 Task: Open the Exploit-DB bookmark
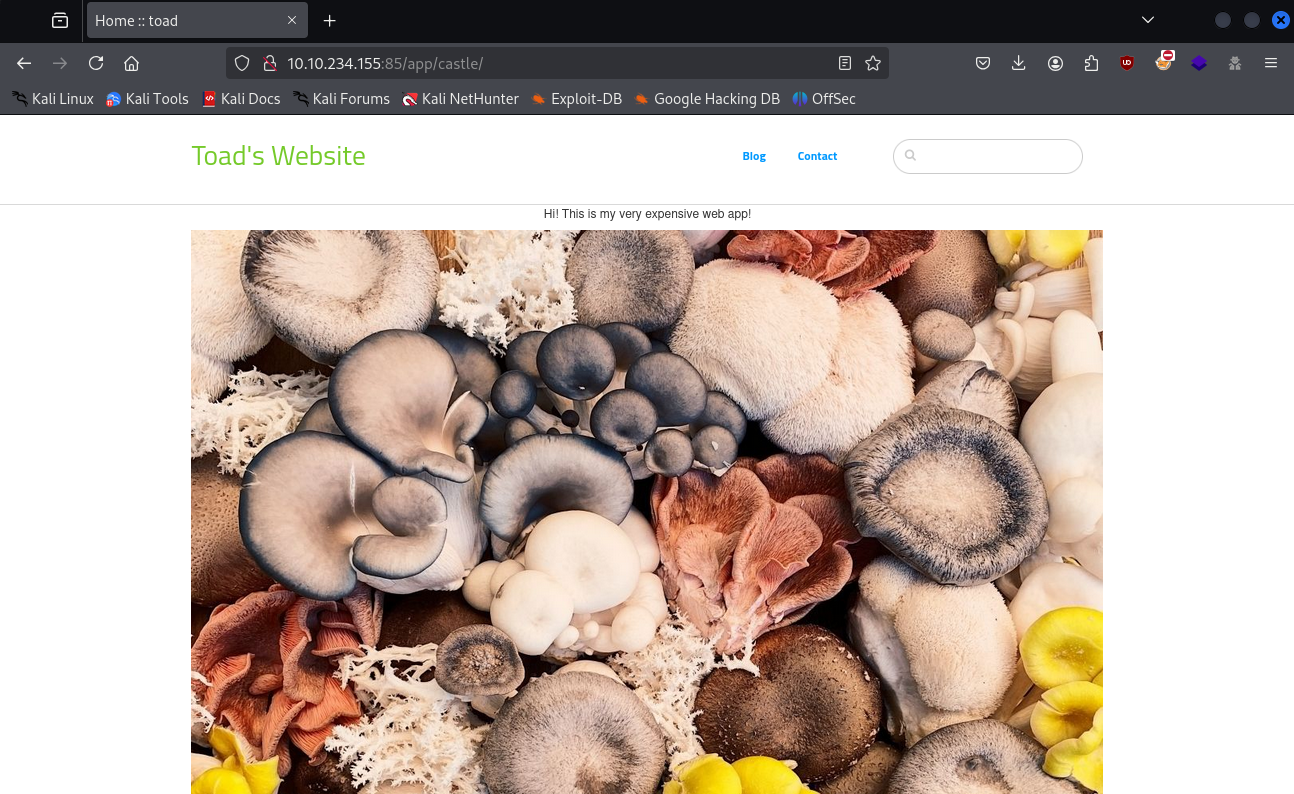(x=576, y=98)
